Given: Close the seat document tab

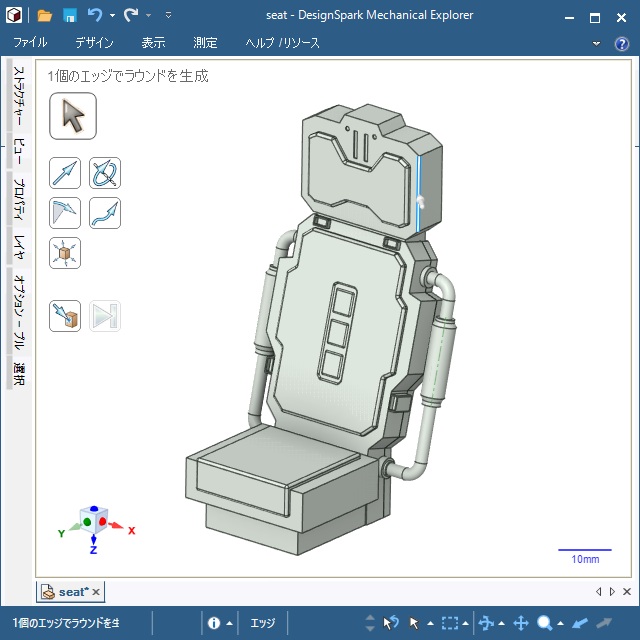Looking at the screenshot, I should [96, 592].
